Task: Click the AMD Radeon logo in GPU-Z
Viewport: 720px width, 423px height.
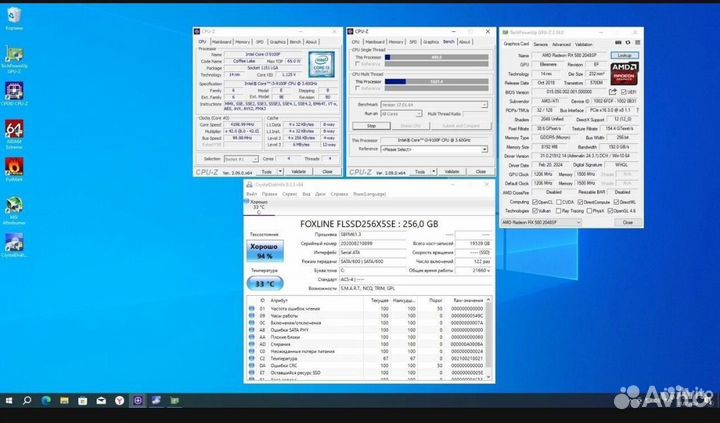Action: coord(624,73)
